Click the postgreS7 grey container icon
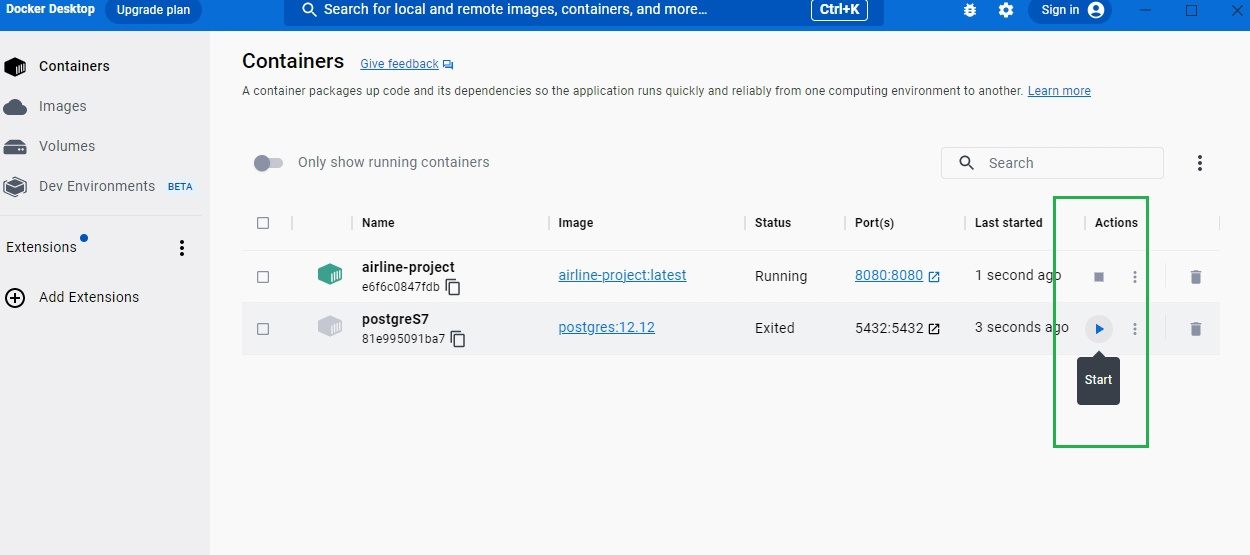This screenshot has height=555, width=1250. [x=330, y=326]
